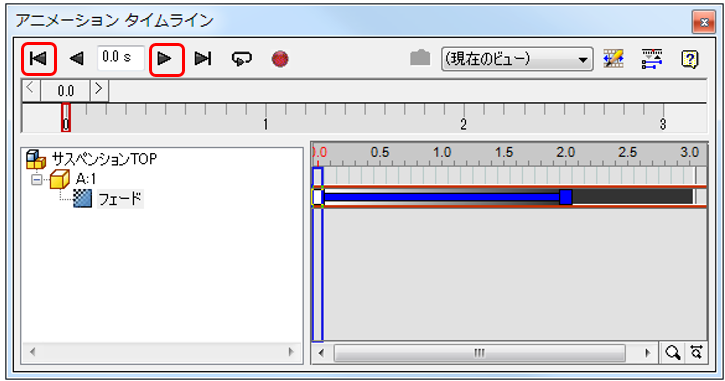Click the gray camera icon

click(x=420, y=58)
